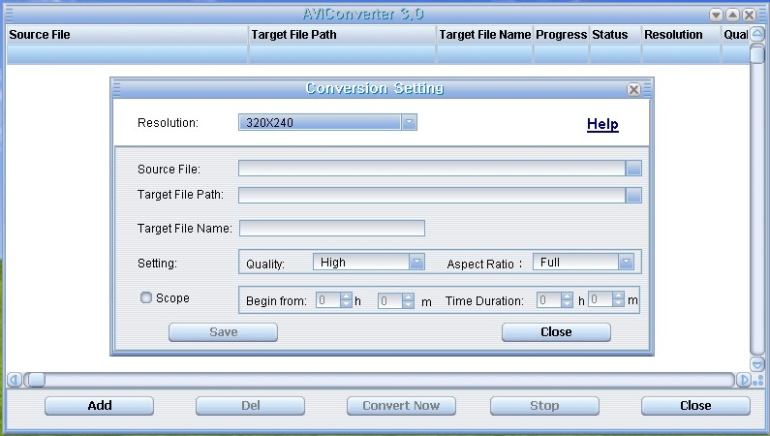This screenshot has width=770, height=436.
Task: Browse for the Source File
Action: (633, 168)
